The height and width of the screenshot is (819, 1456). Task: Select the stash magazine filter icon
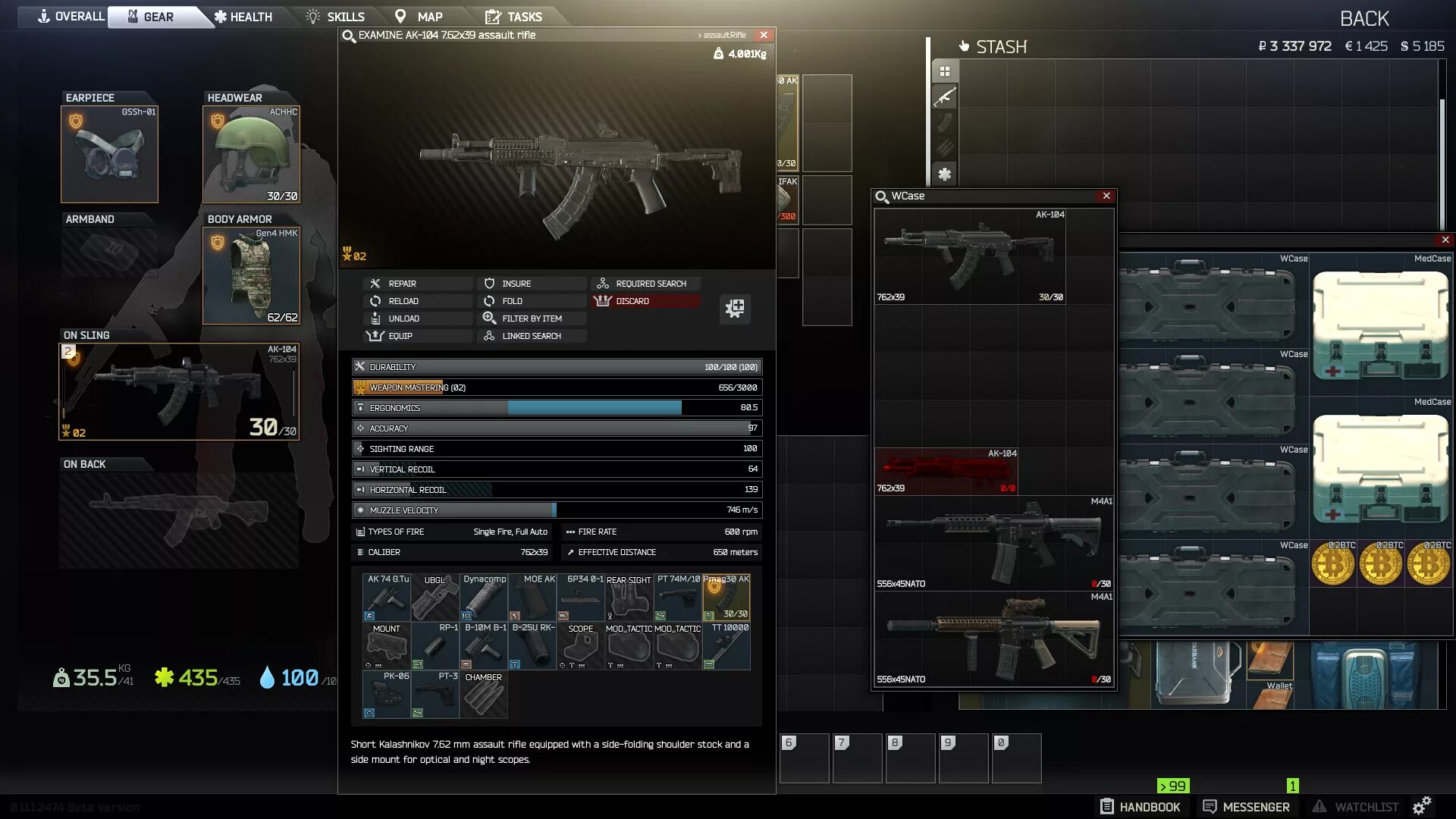[x=945, y=123]
